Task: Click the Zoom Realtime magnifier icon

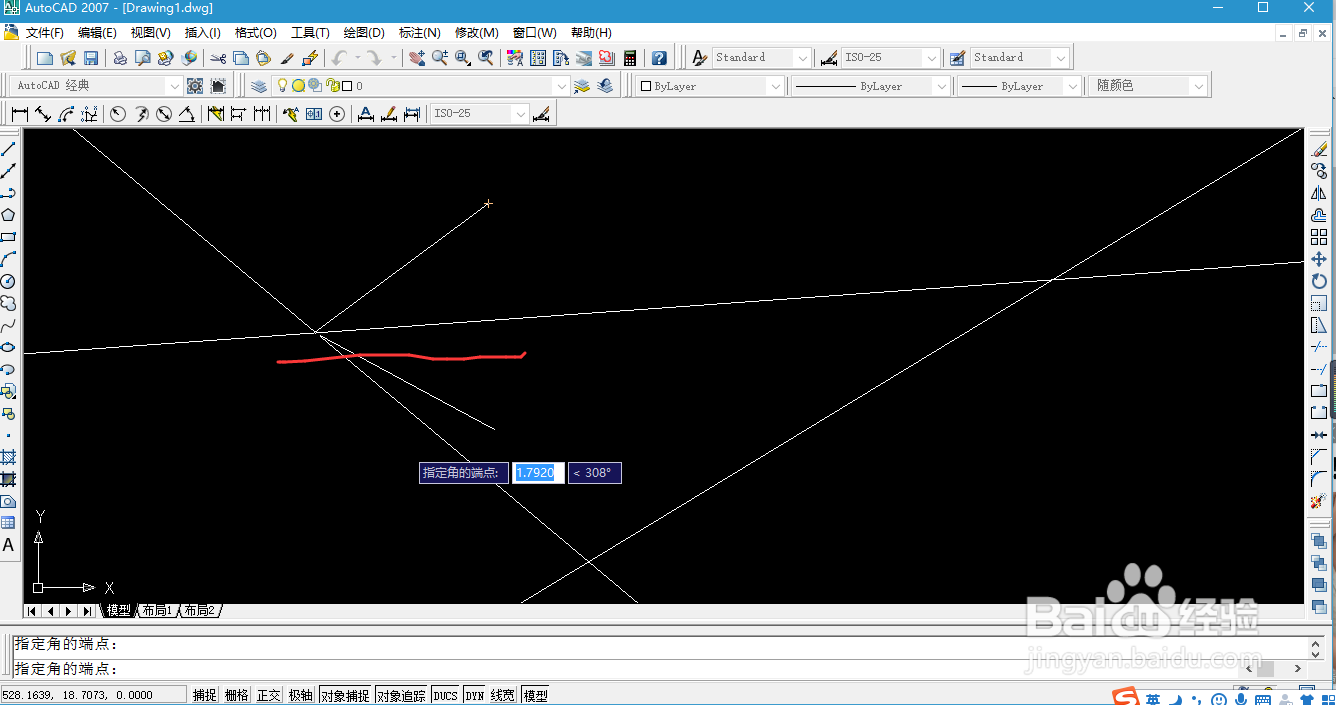Action: [x=440, y=58]
